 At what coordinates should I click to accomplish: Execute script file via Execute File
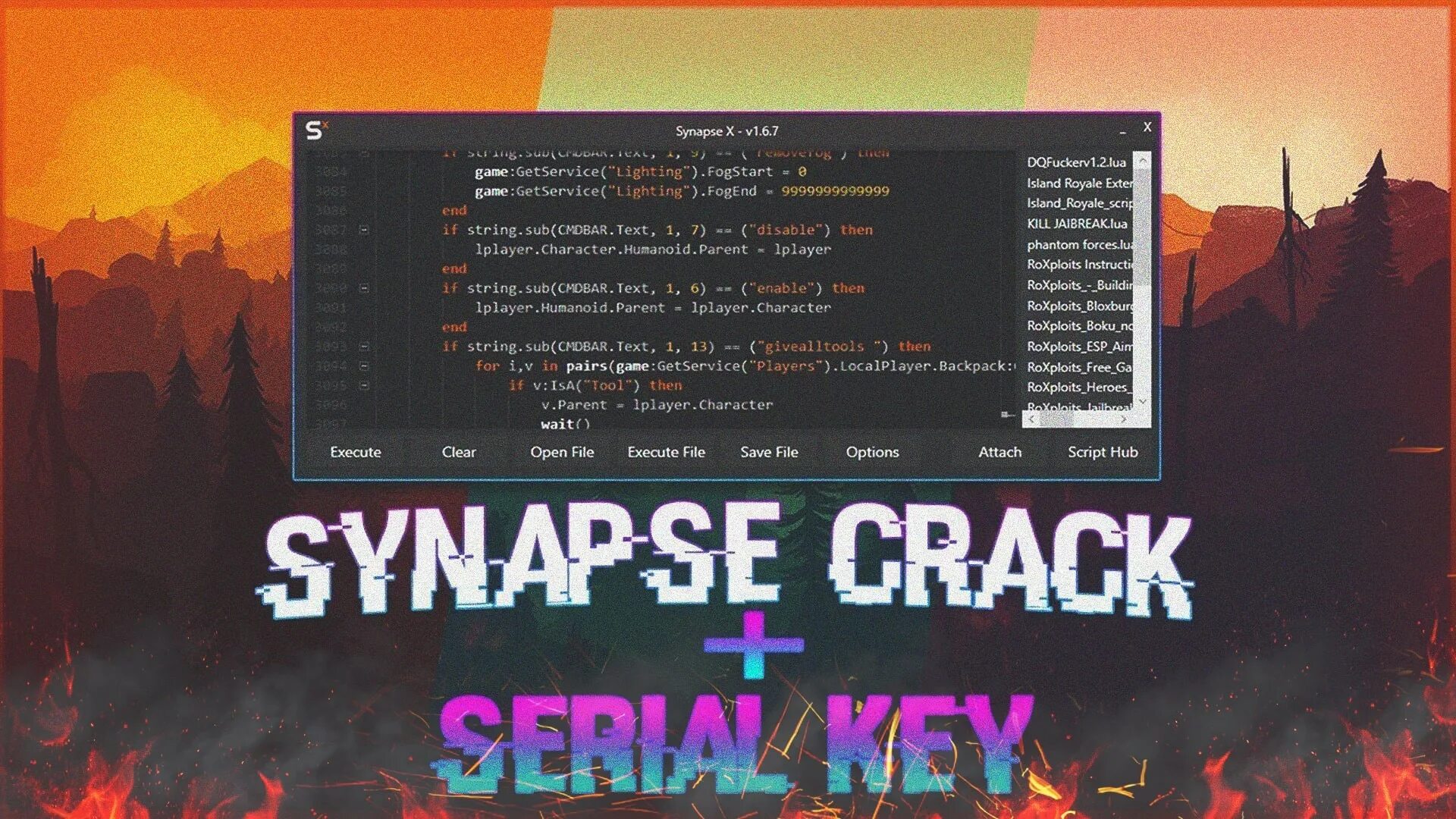[x=665, y=452]
